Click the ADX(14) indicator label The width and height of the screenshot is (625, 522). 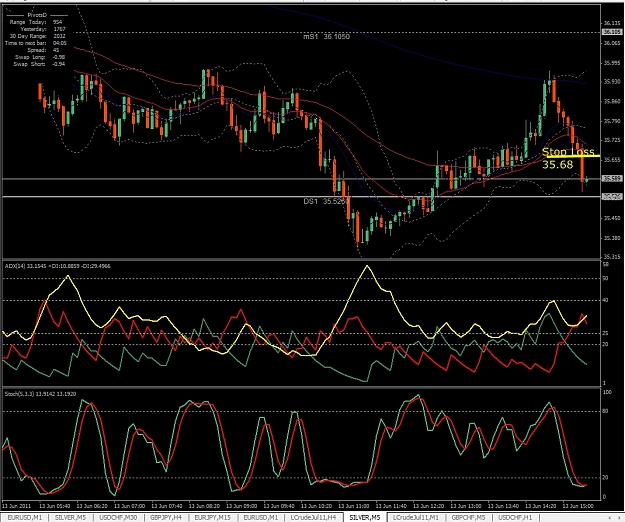point(57,266)
